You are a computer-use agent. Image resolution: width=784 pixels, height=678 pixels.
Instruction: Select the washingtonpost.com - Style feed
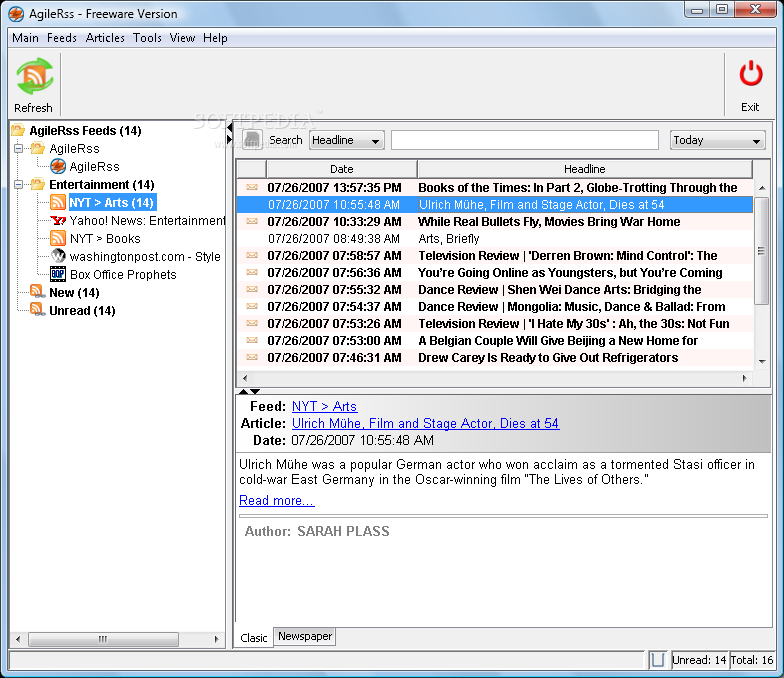click(145, 256)
